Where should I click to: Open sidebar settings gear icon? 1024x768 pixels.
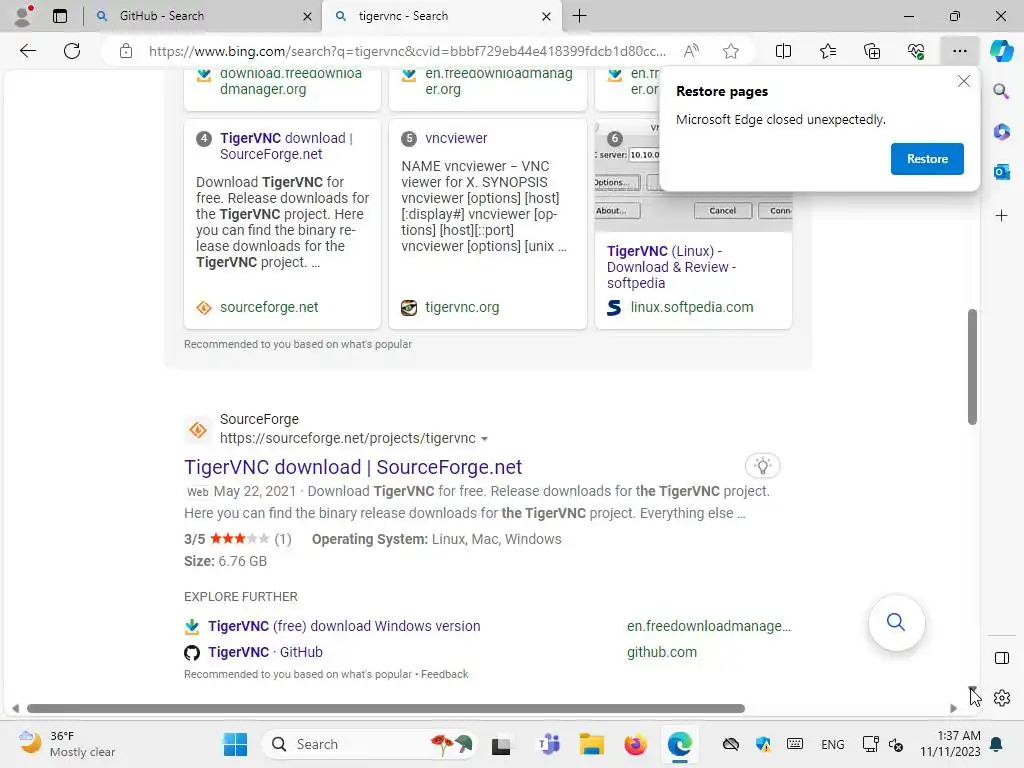(x=1001, y=698)
